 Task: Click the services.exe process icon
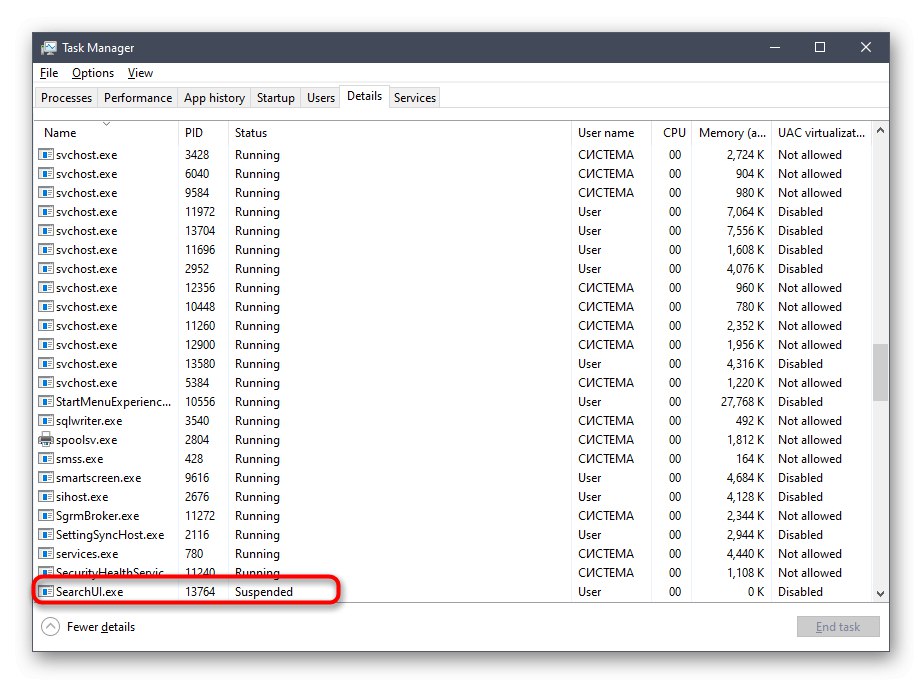(46, 553)
